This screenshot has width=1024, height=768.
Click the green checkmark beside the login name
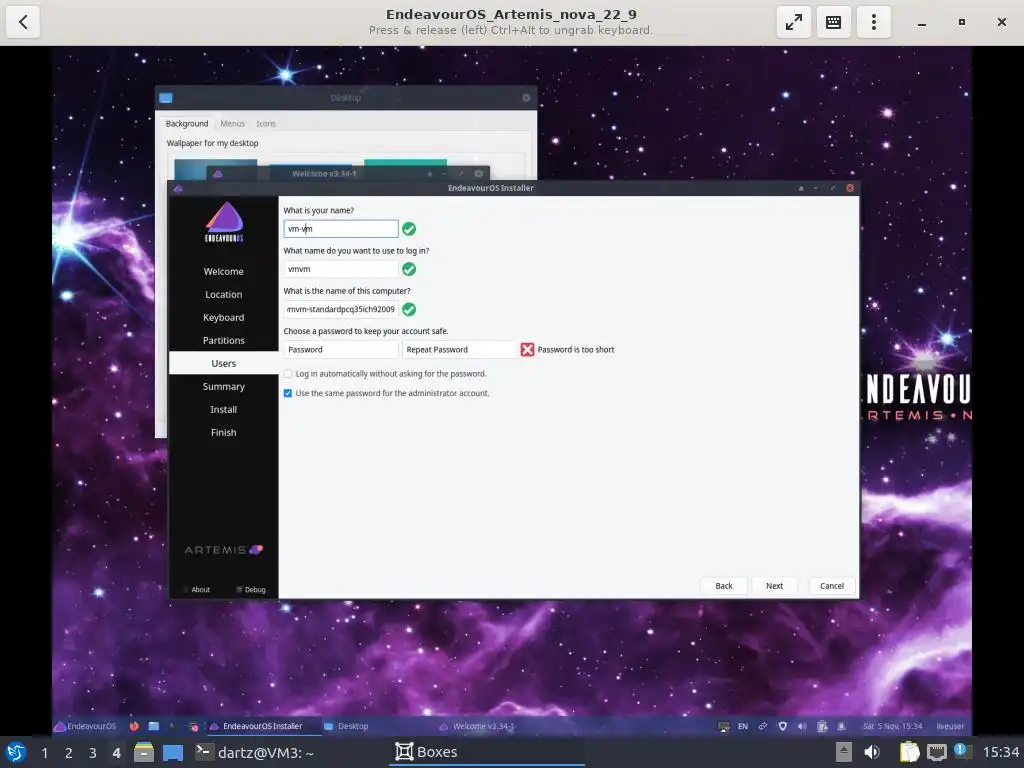(x=409, y=269)
